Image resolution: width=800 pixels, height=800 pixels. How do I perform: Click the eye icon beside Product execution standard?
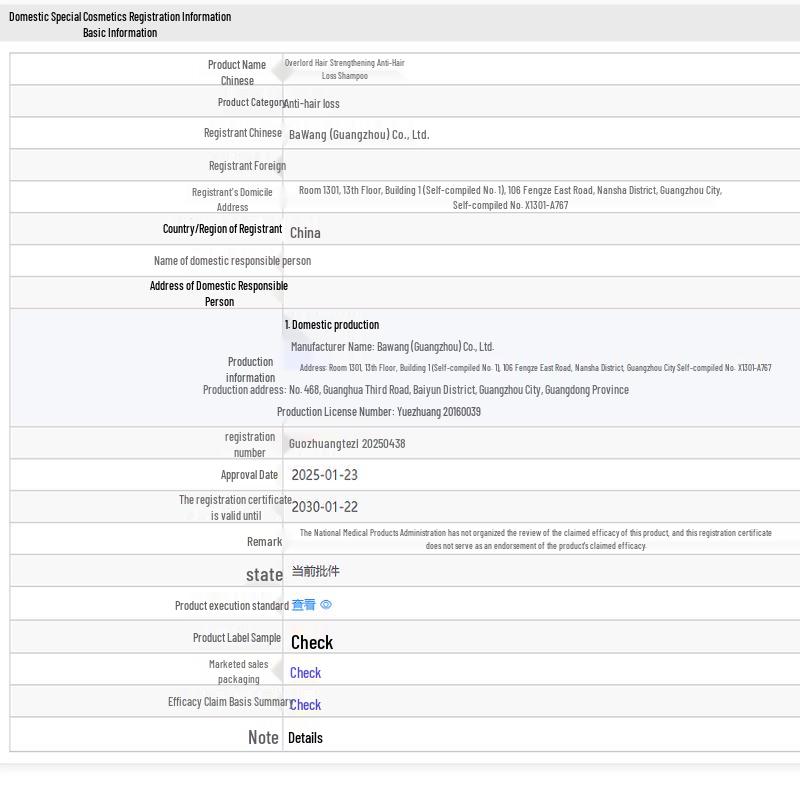(326, 605)
